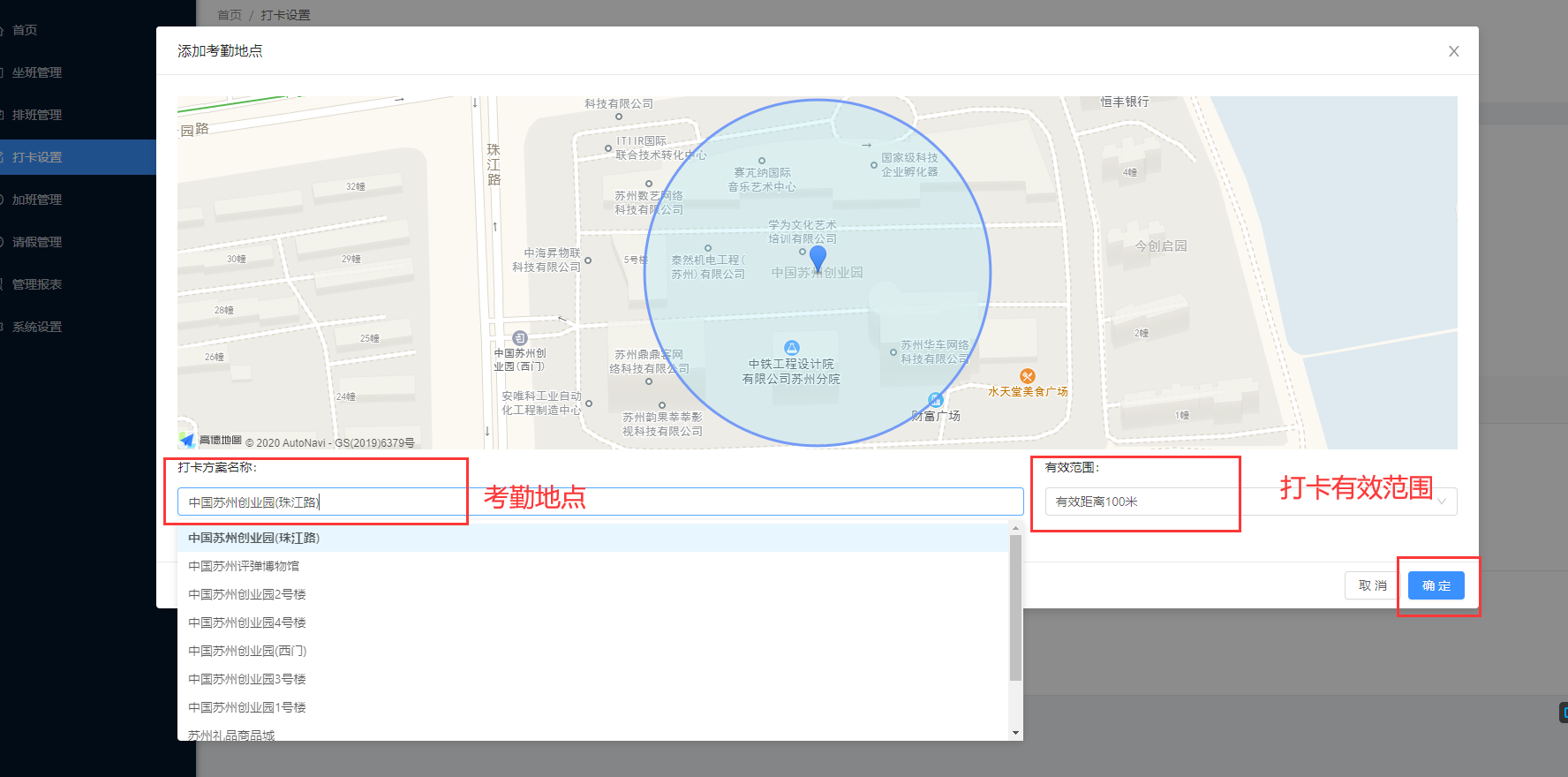Click 中海昇物联科技有限公司 map point

click(x=588, y=260)
